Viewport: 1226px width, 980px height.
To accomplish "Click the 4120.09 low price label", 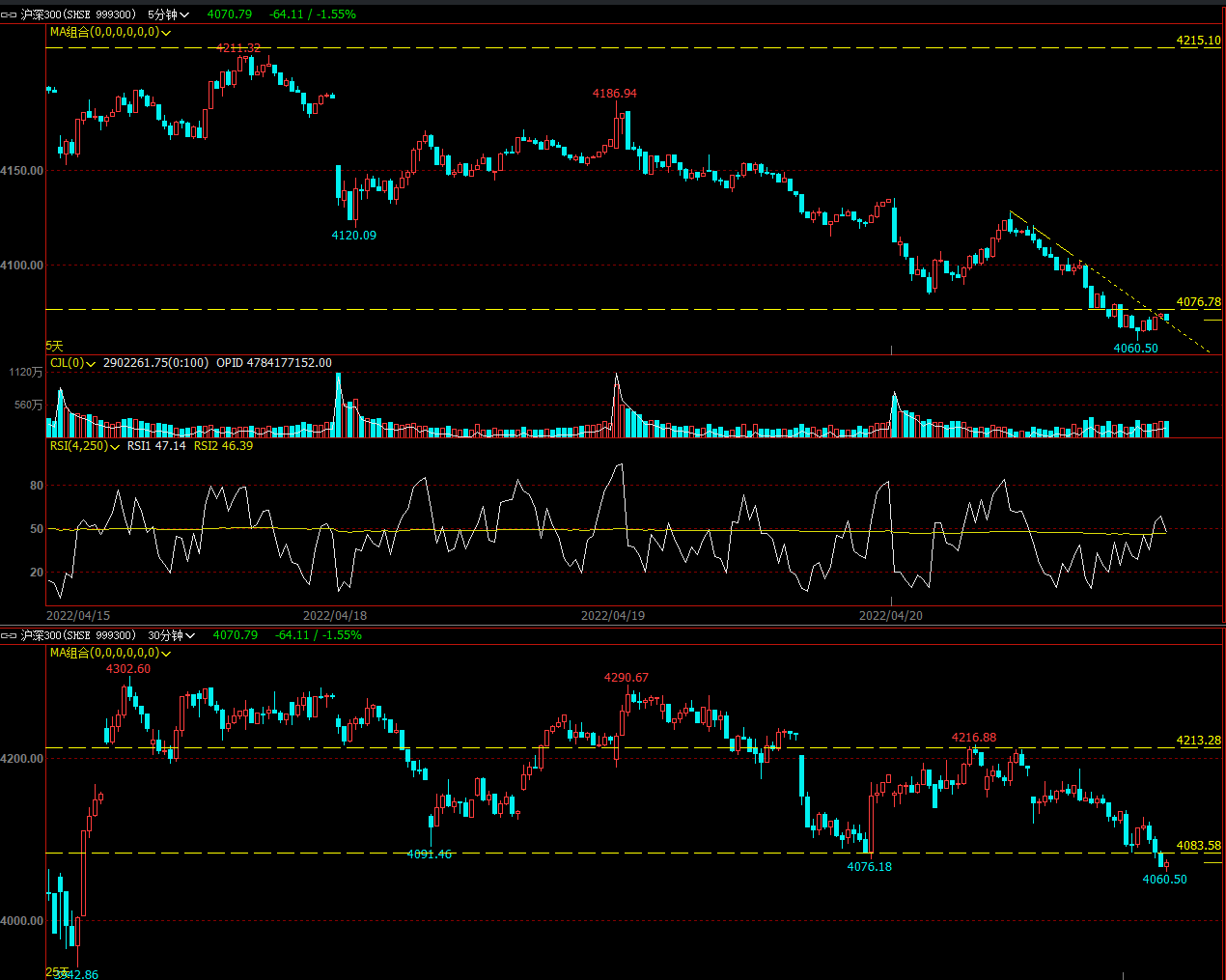I will [354, 236].
